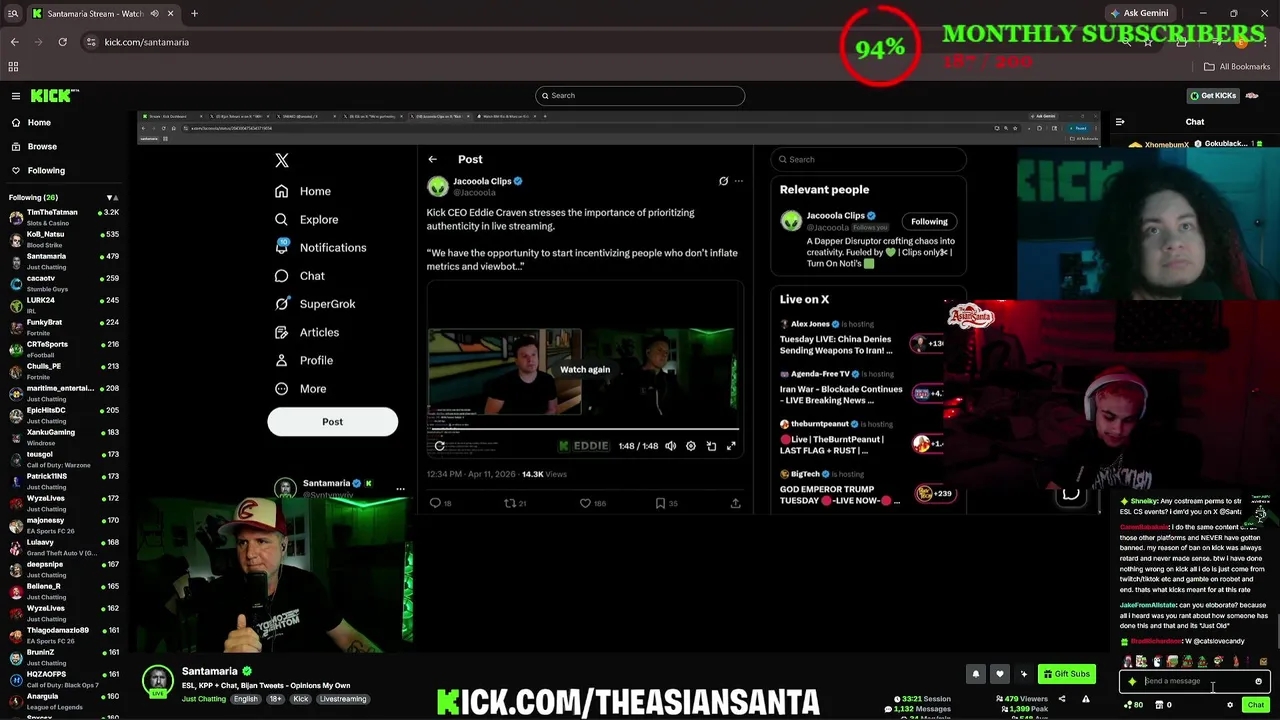
Task: Open SuperGrok in X navigation
Action: (315, 304)
